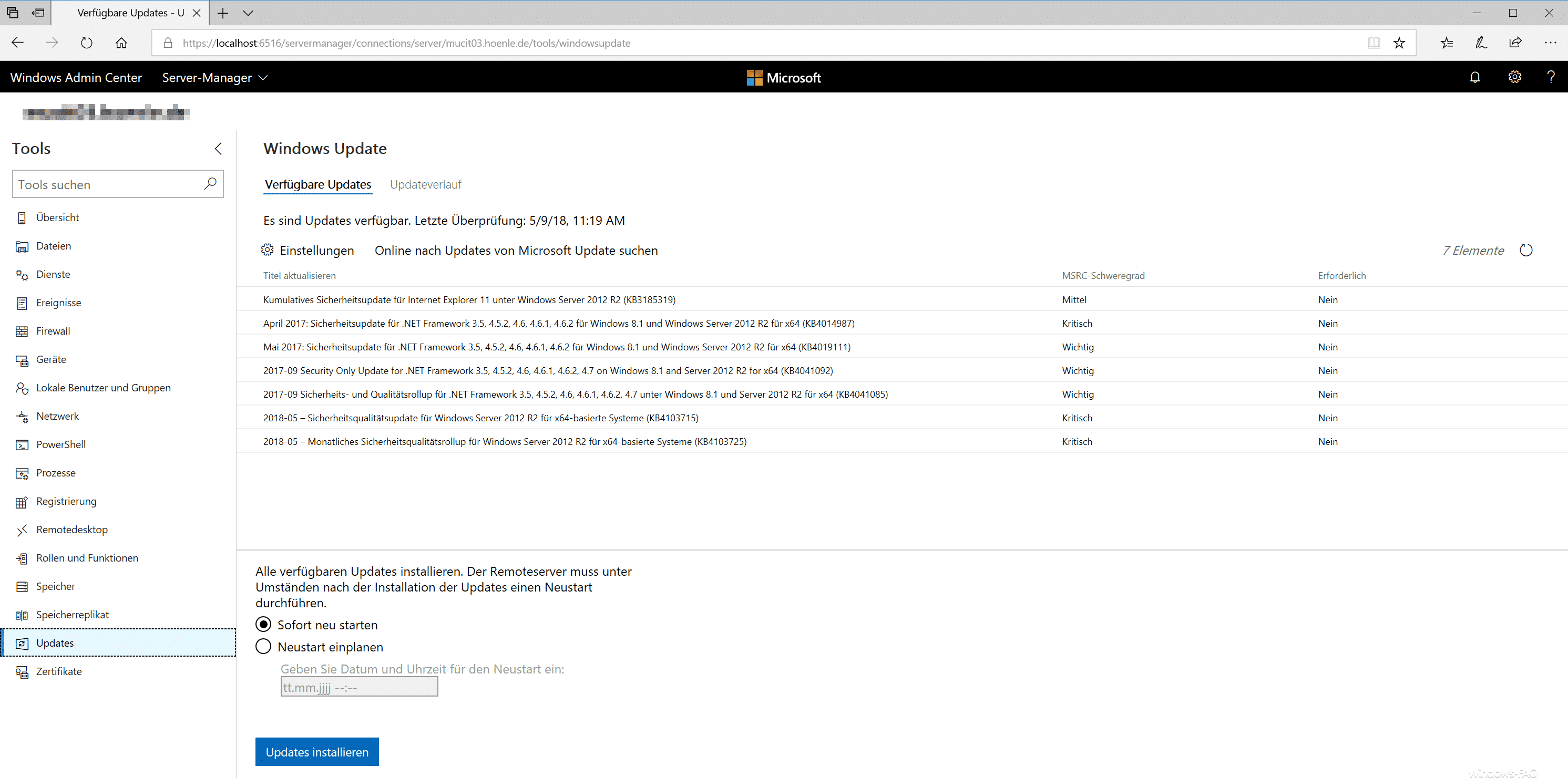The height and width of the screenshot is (778, 1568).
Task: Switch to the Verfügbare Updates tab
Action: [317, 184]
